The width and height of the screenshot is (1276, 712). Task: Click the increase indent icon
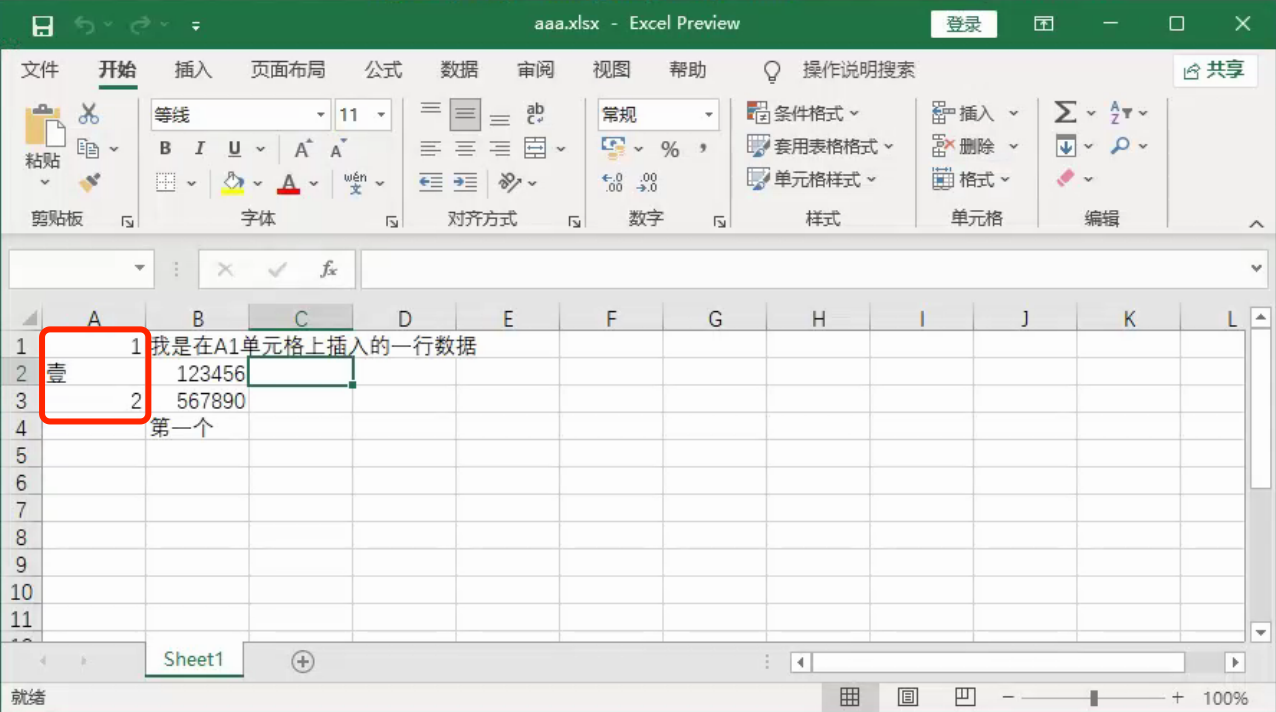click(x=465, y=182)
